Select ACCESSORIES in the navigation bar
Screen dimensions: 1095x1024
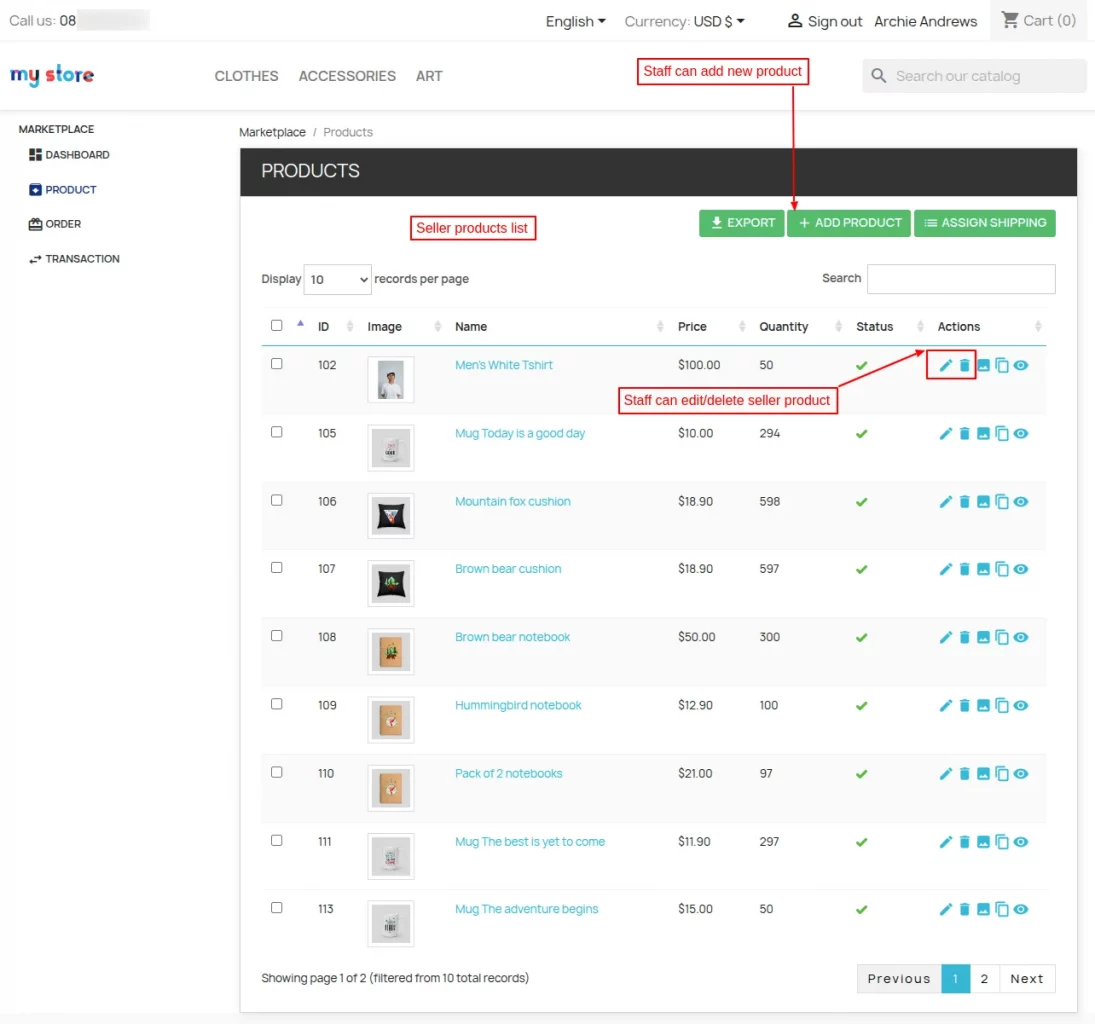coord(347,76)
